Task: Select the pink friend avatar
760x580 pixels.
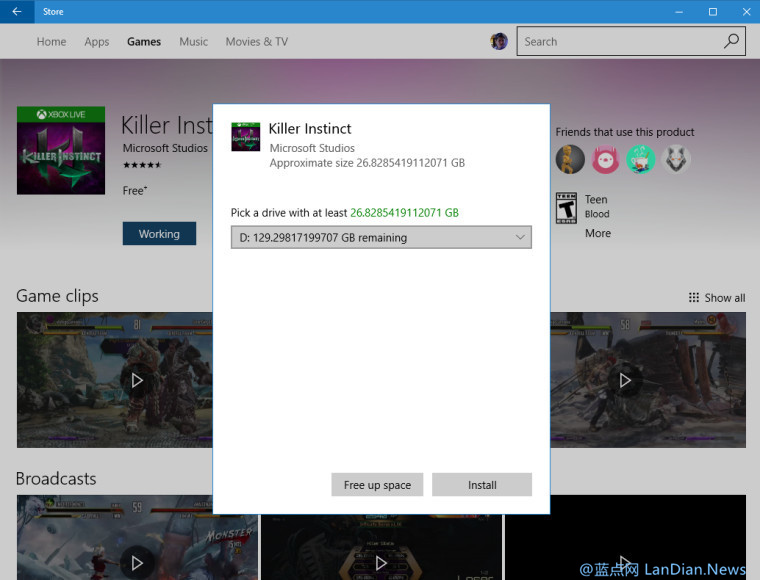Action: [605, 158]
